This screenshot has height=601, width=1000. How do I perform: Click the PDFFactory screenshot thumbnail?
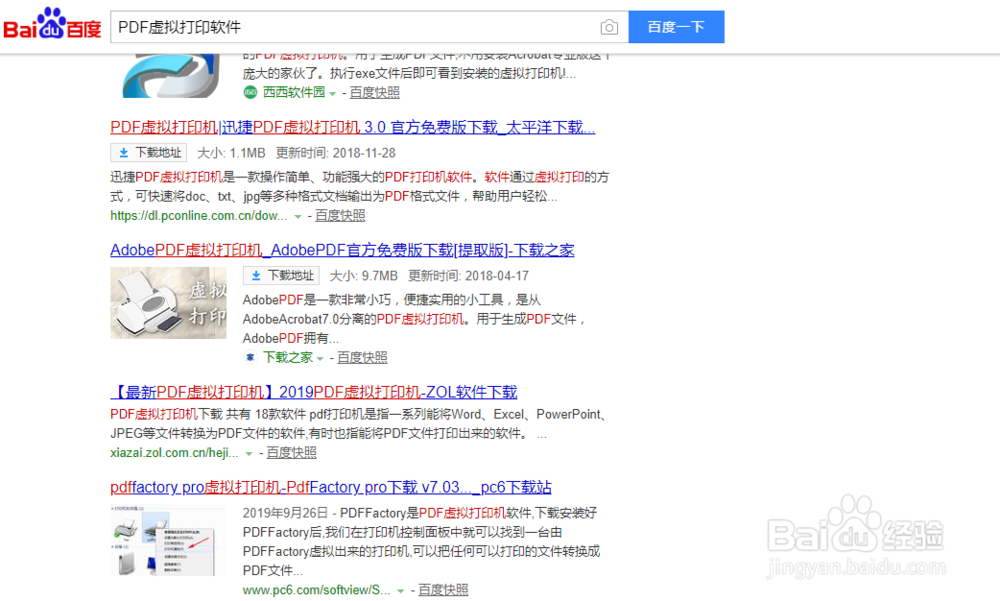pyautogui.click(x=168, y=540)
